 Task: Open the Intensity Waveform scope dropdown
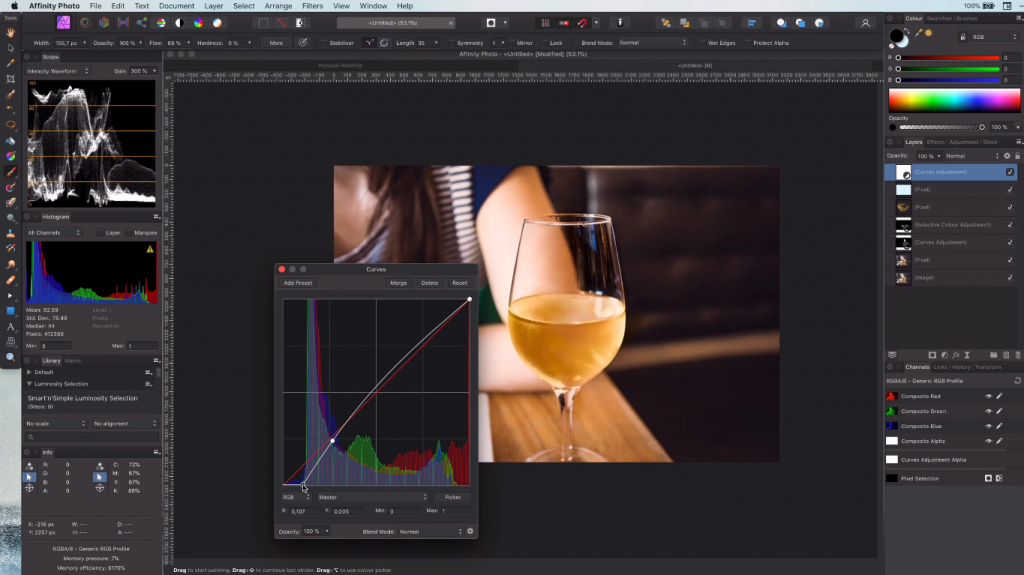57,71
